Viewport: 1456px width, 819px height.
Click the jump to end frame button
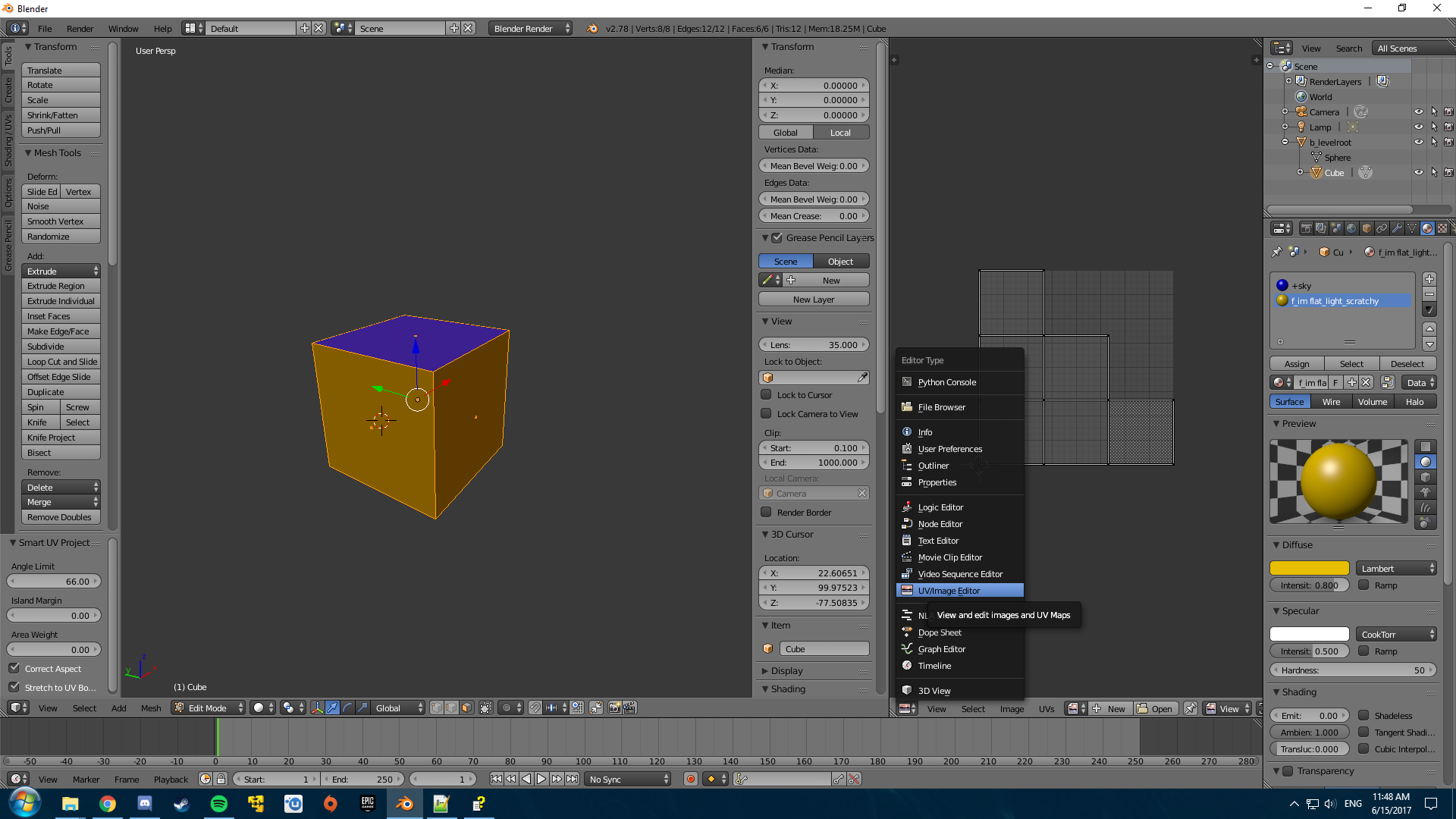pyautogui.click(x=573, y=779)
